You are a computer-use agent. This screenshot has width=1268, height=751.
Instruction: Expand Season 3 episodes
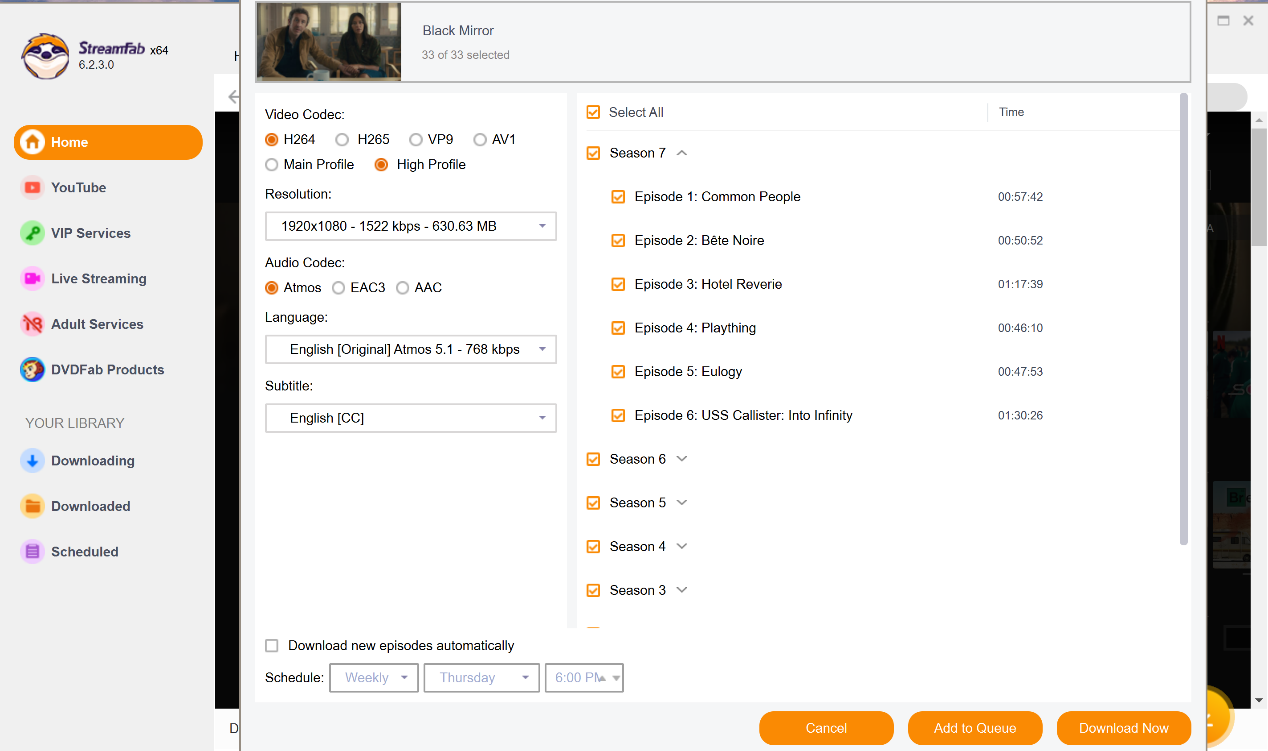pyautogui.click(x=682, y=590)
